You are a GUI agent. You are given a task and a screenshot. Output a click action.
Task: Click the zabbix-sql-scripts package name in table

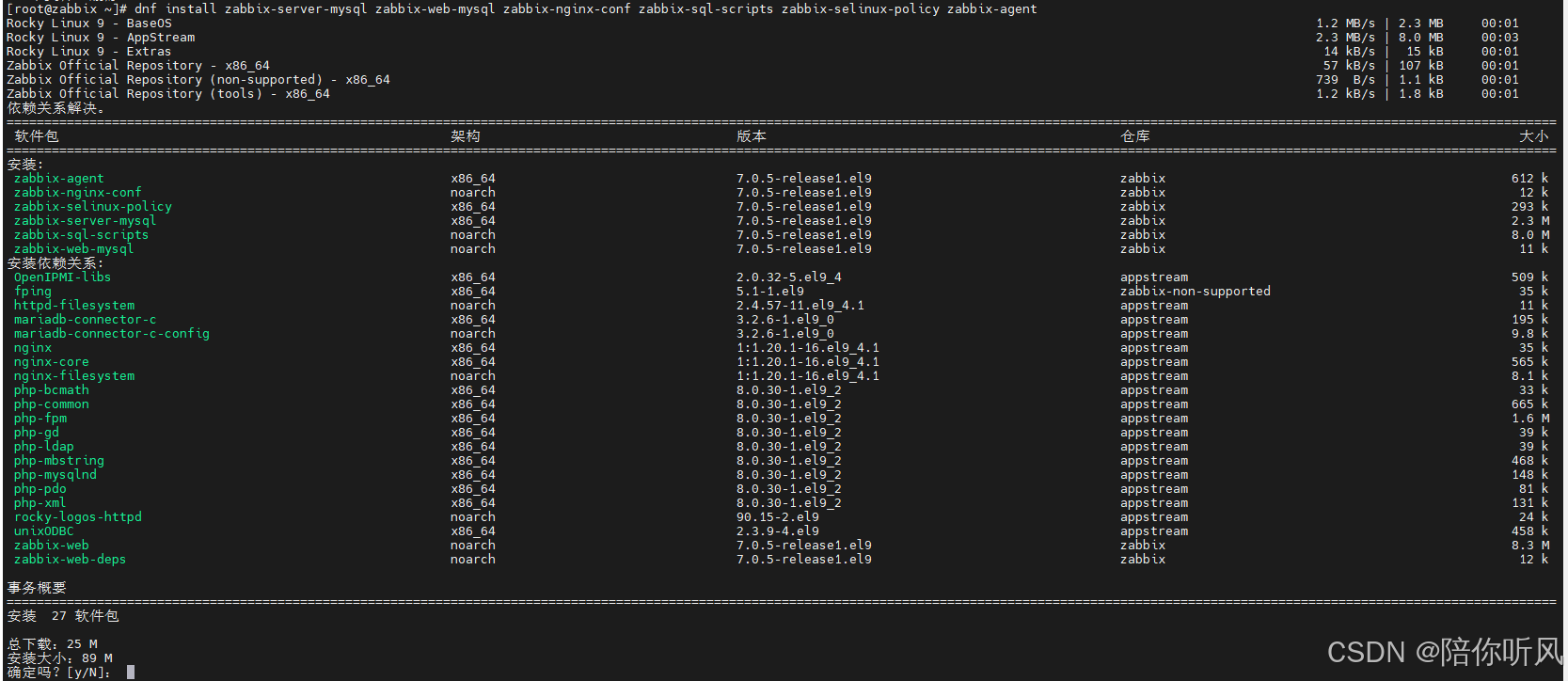coord(81,234)
